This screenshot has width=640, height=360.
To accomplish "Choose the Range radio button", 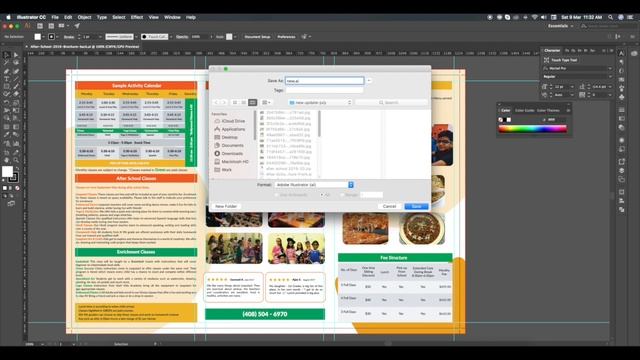I will pos(342,195).
